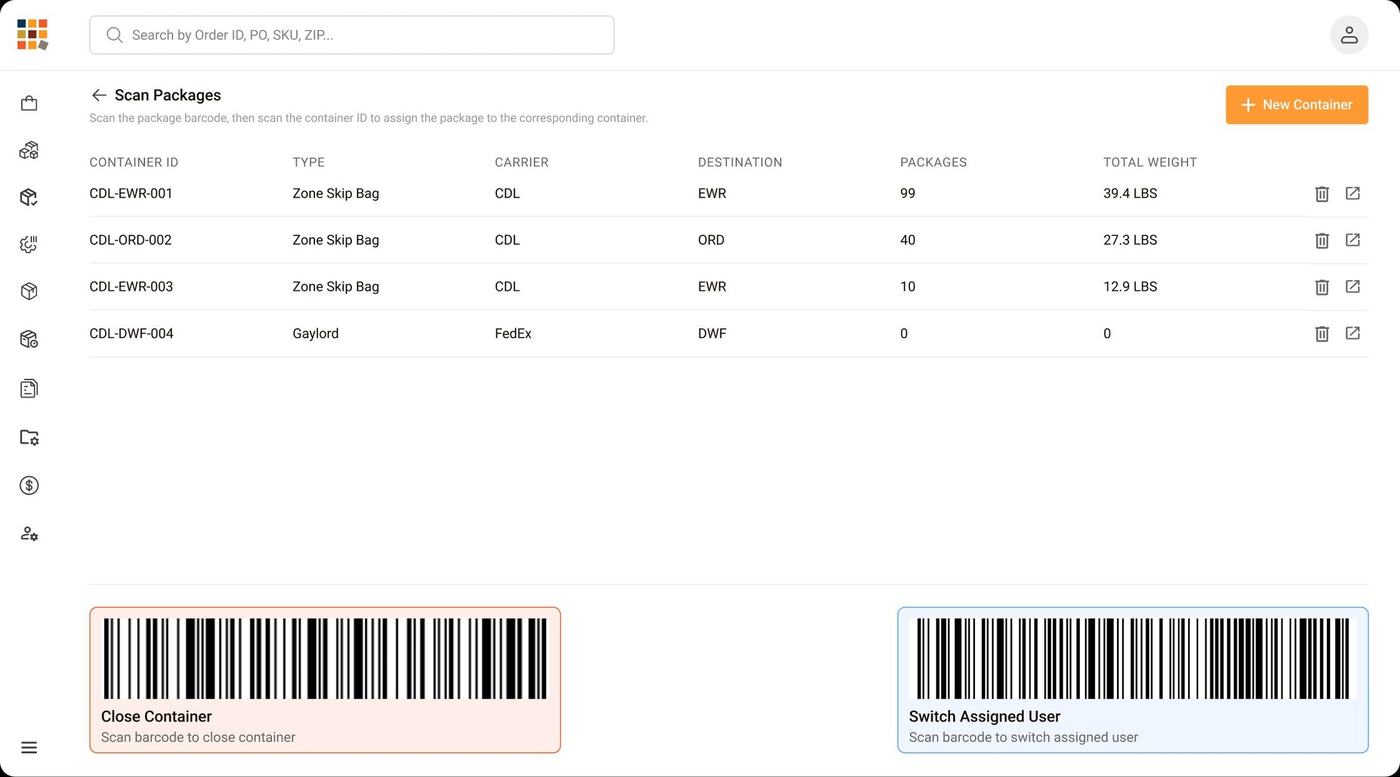The width and height of the screenshot is (1400, 777).
Task: Click the CONTAINER ID column header
Action: 134,162
